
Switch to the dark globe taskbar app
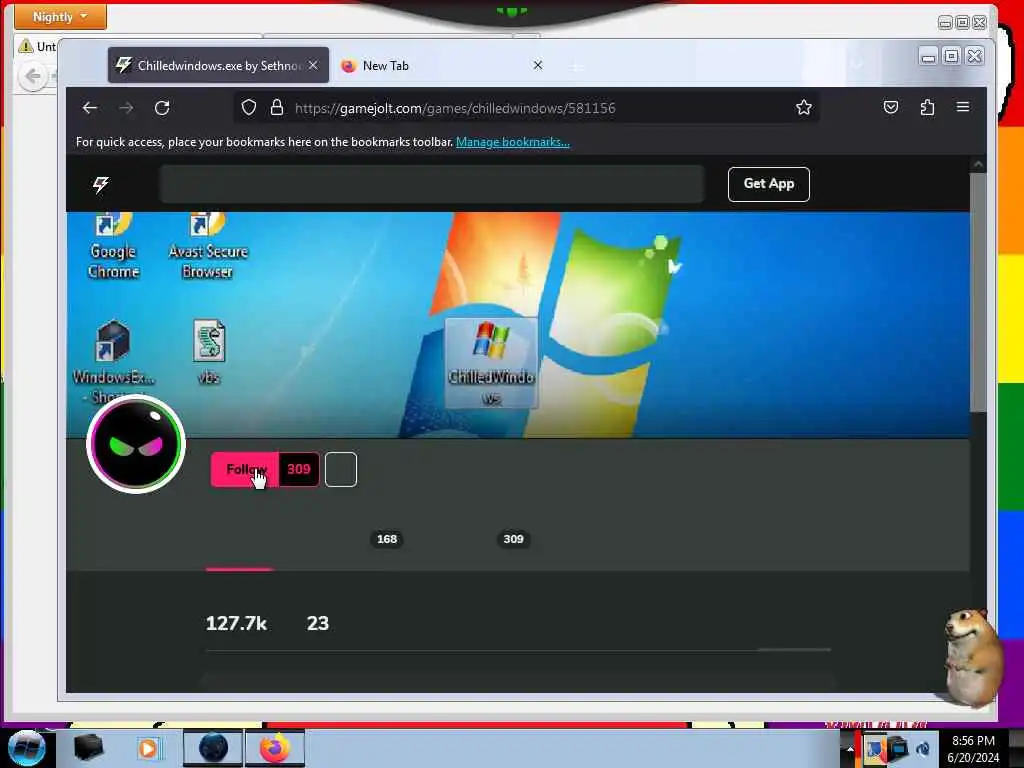[x=214, y=748]
